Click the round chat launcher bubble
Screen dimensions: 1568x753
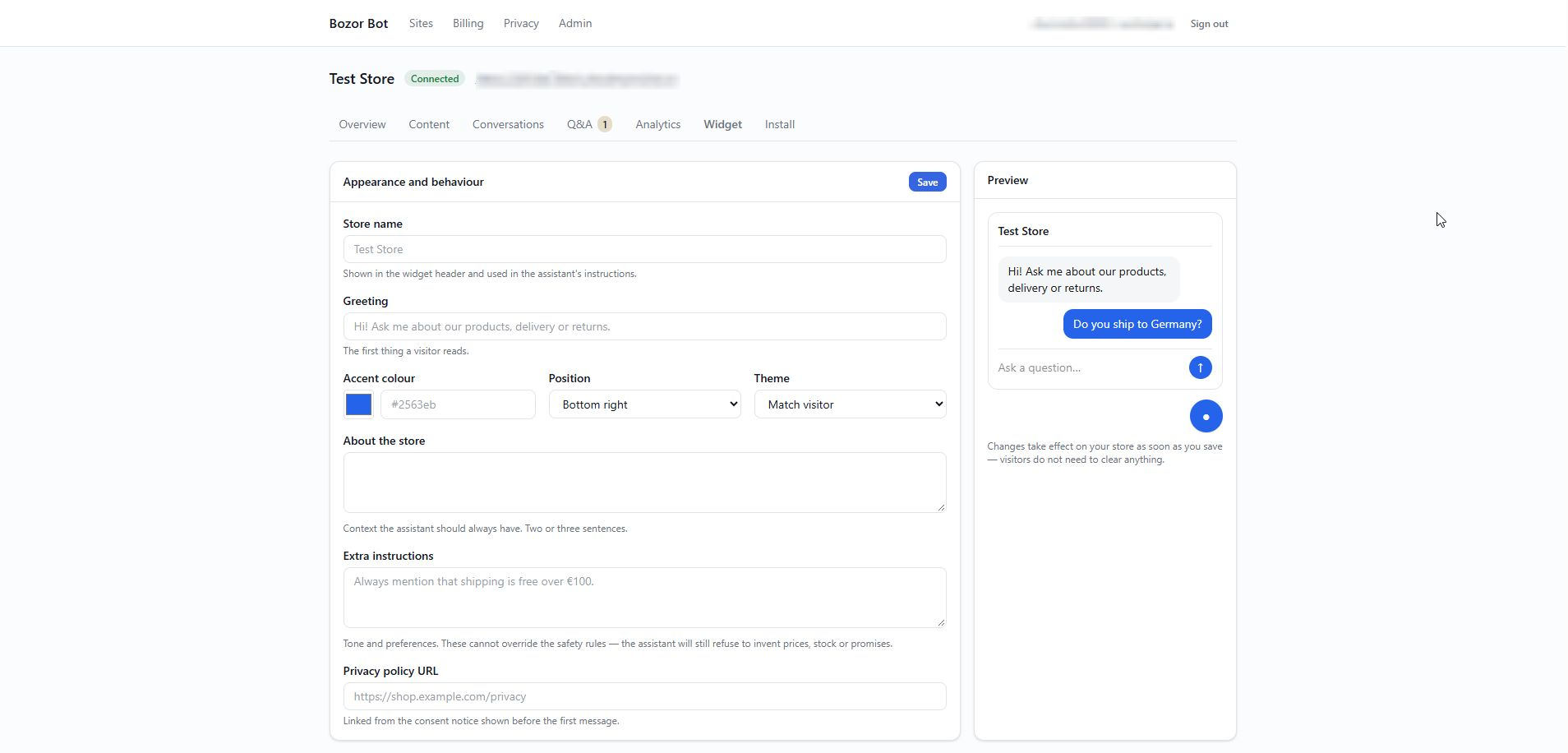coord(1206,416)
